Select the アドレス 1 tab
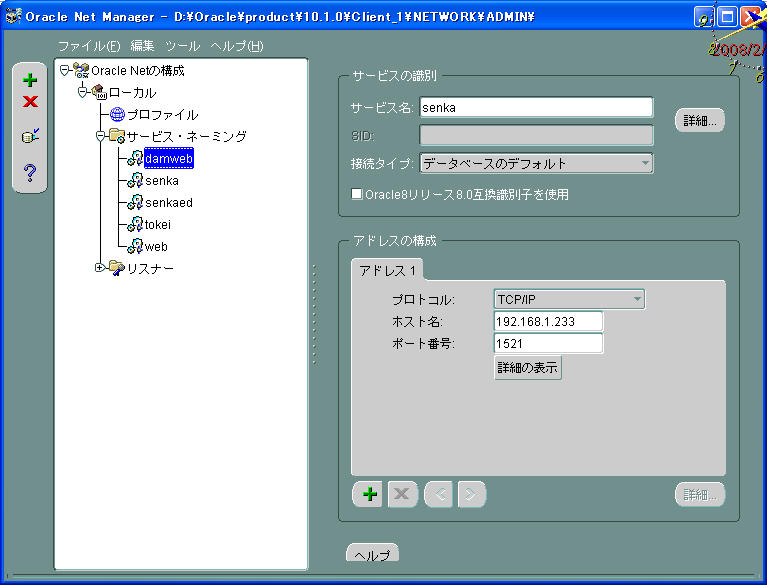Image resolution: width=767 pixels, height=585 pixels. tap(387, 270)
